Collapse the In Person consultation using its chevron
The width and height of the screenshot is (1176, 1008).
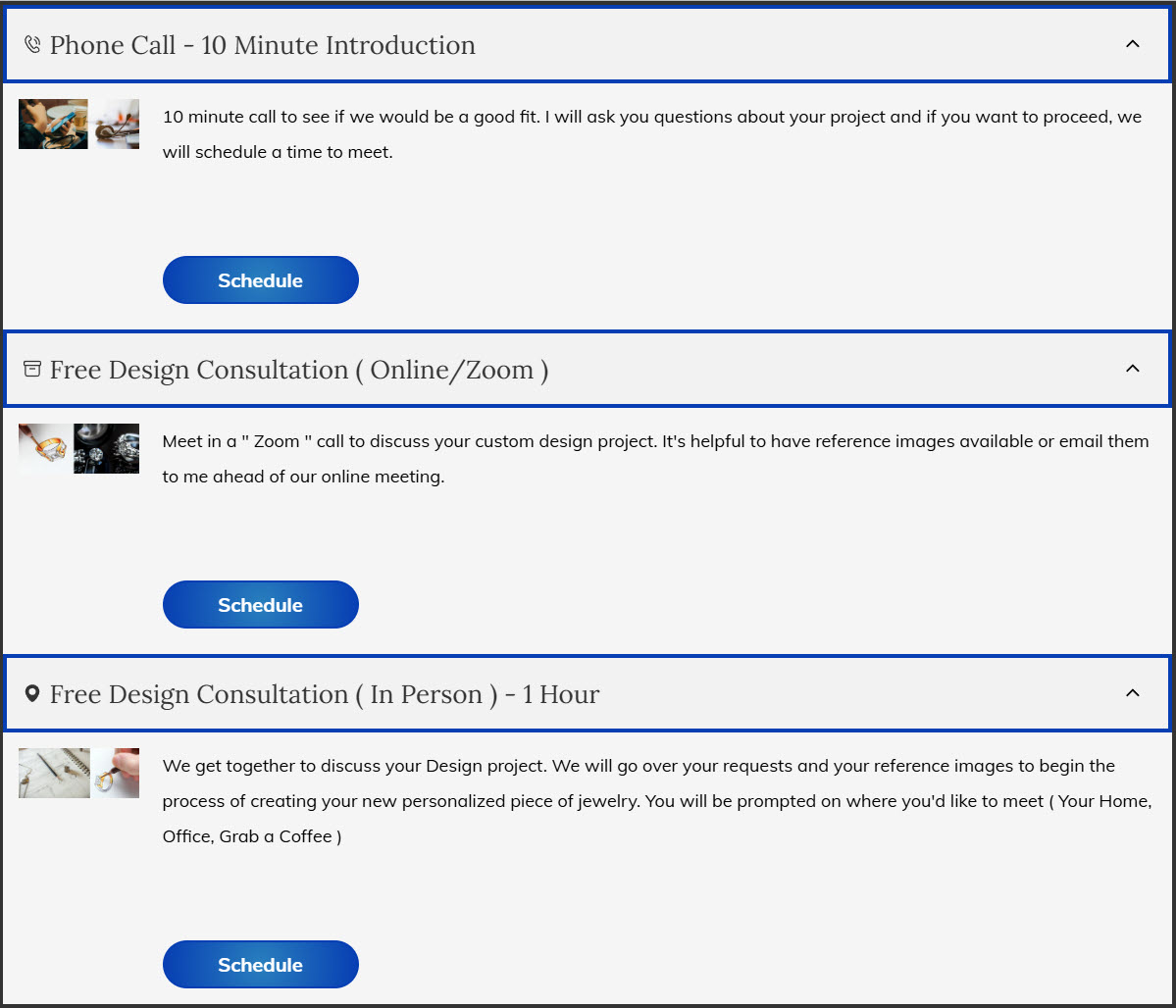tap(1132, 693)
